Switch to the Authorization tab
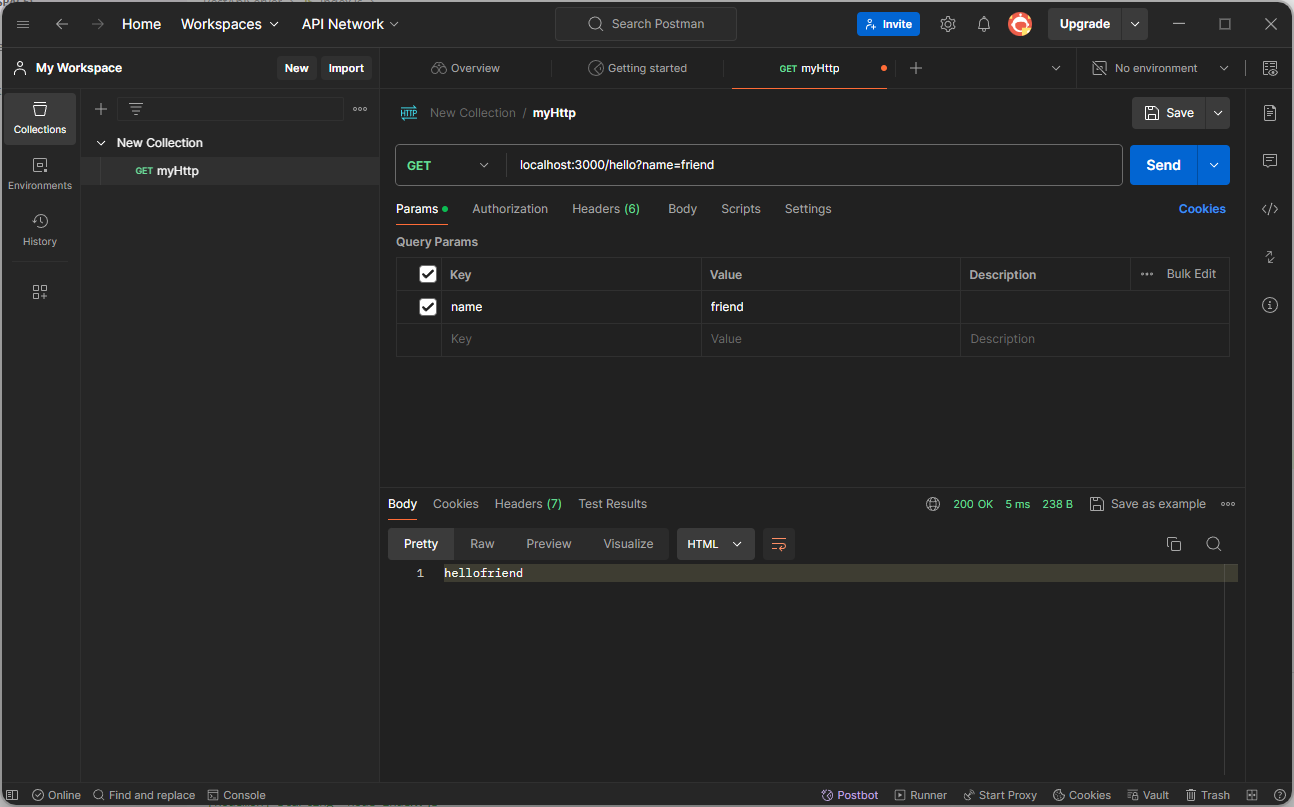Viewport: 1294px width, 807px height. pos(510,209)
